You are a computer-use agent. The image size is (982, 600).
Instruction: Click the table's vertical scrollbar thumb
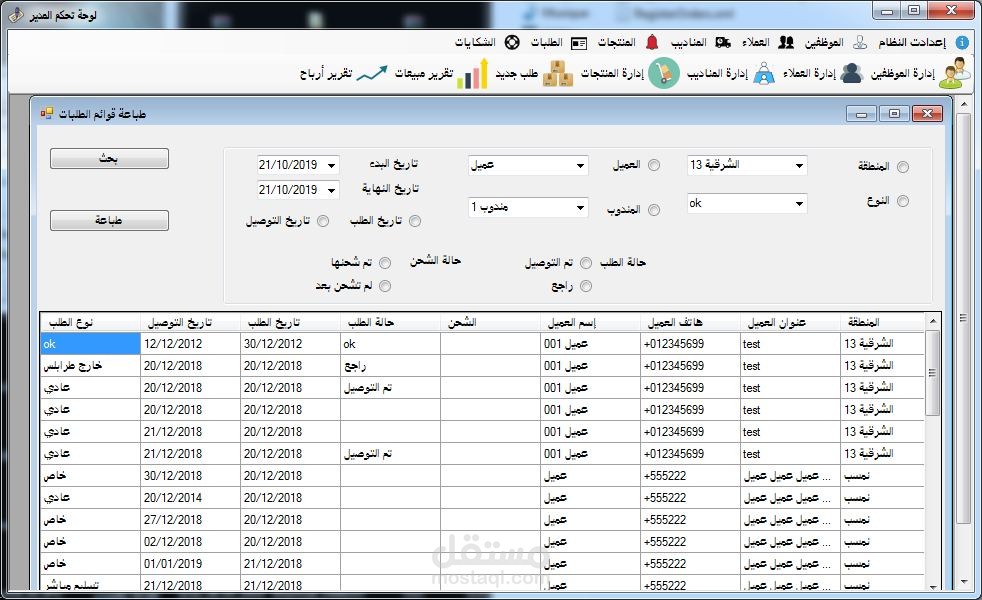933,373
